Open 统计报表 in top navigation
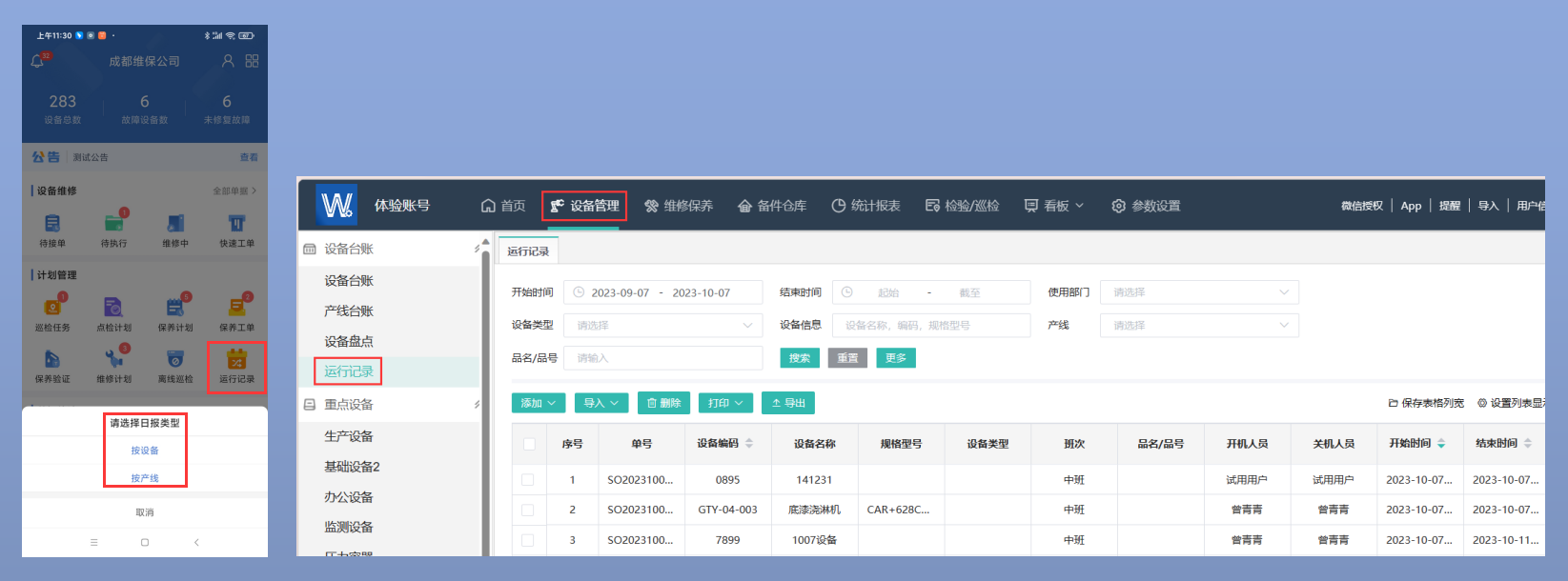This screenshot has height=581, width=1568. tap(865, 206)
